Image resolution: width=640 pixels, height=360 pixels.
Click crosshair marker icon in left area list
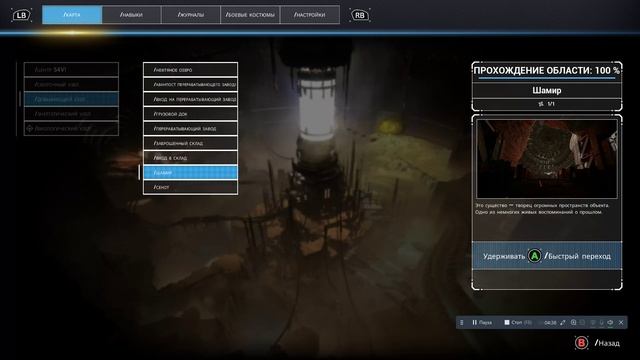[x=29, y=129]
